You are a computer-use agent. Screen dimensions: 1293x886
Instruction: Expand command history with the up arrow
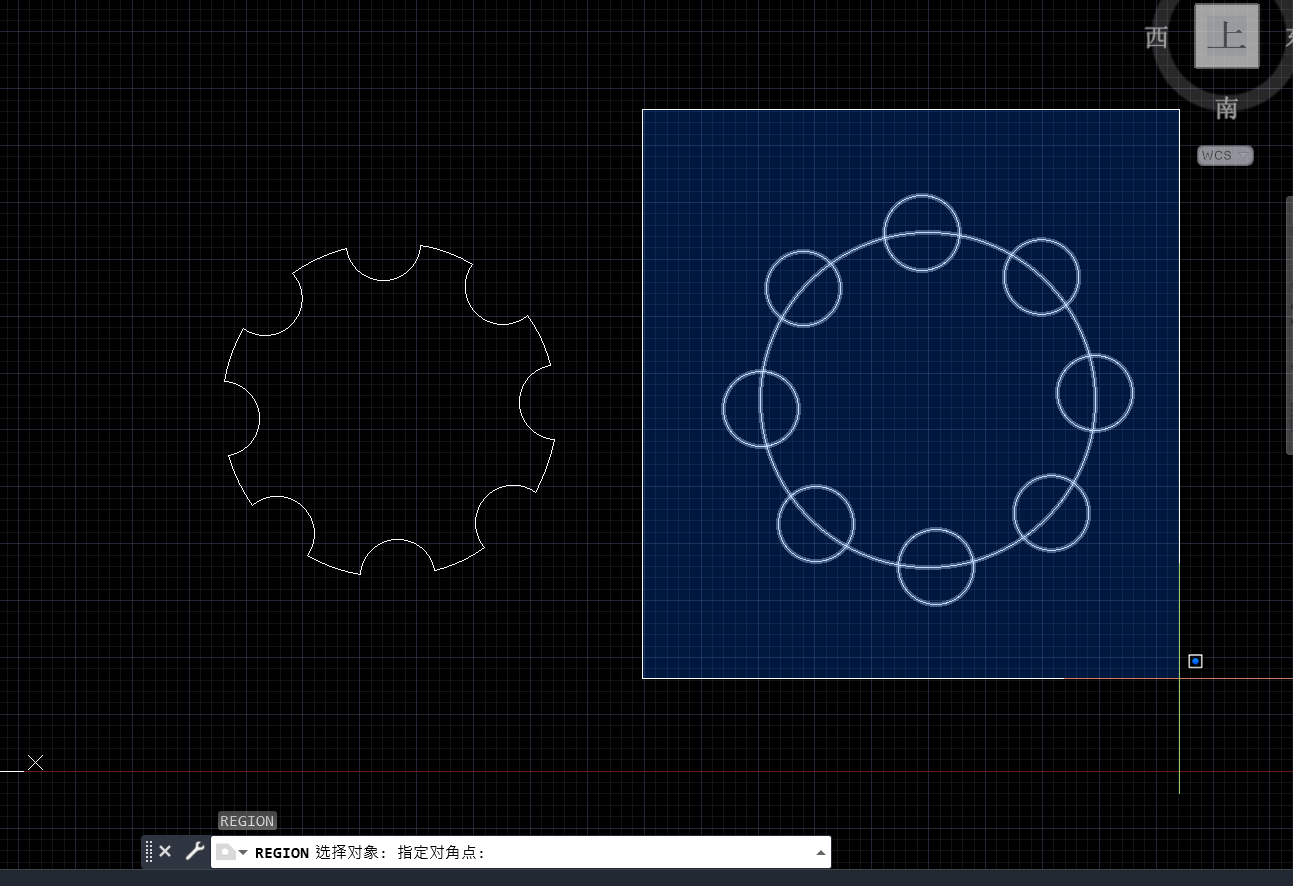[x=821, y=853]
